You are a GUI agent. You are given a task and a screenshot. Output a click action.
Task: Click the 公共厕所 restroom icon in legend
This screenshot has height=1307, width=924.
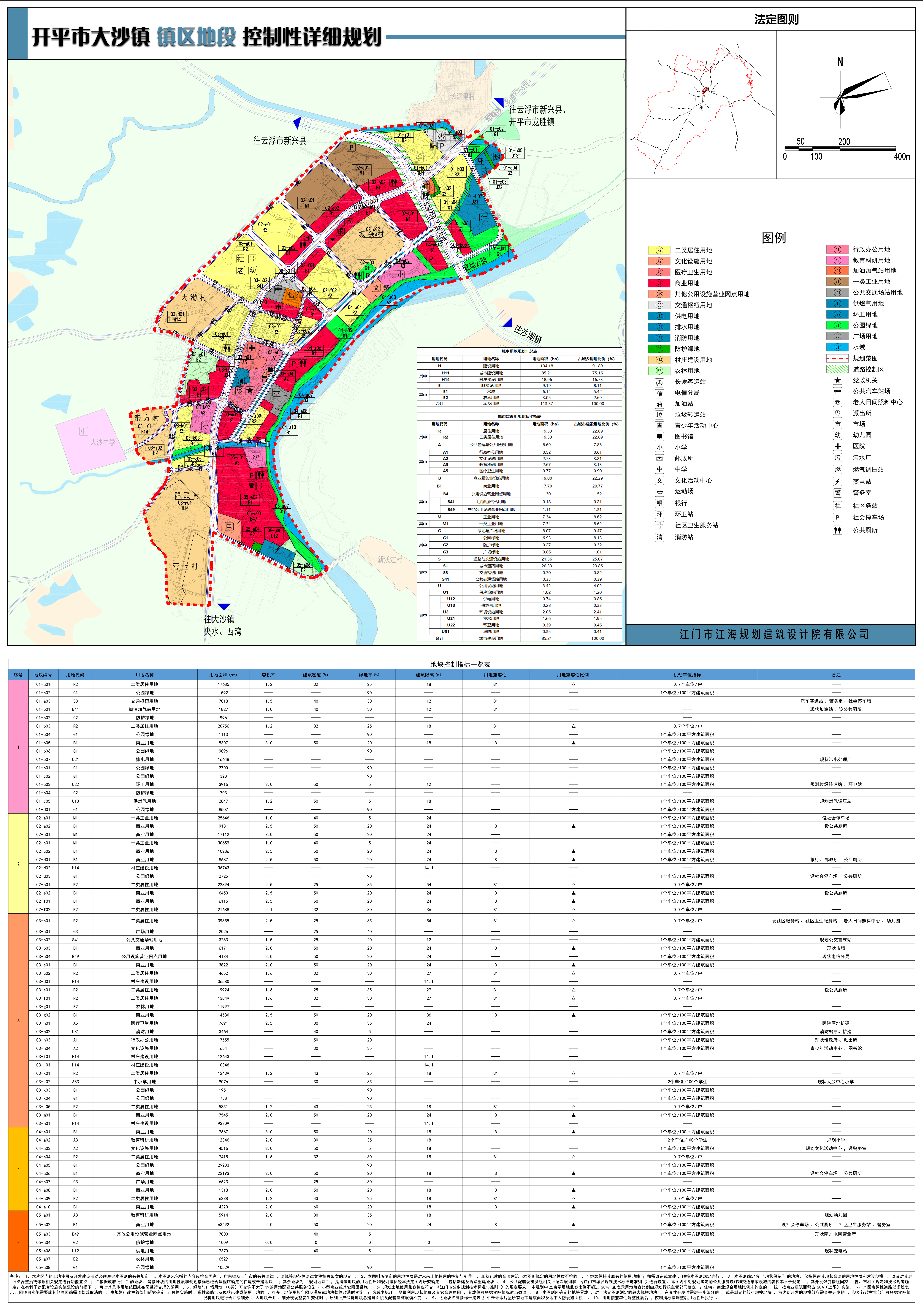click(837, 530)
